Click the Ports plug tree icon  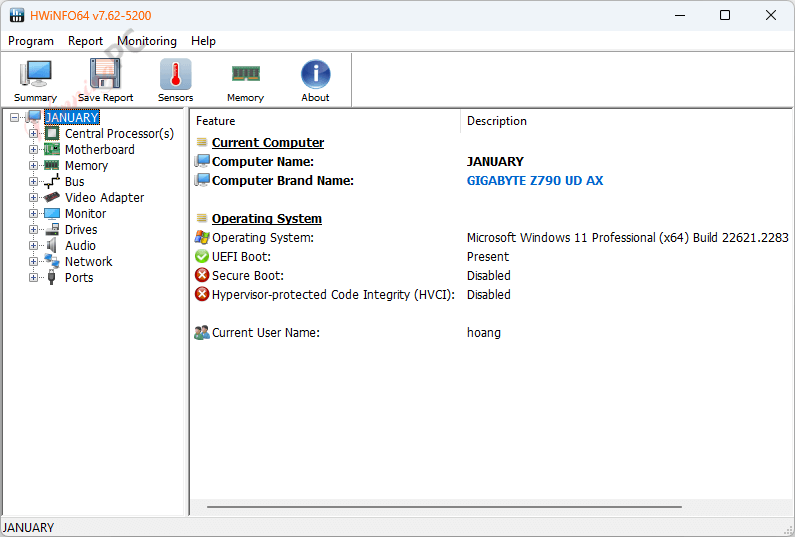point(51,277)
